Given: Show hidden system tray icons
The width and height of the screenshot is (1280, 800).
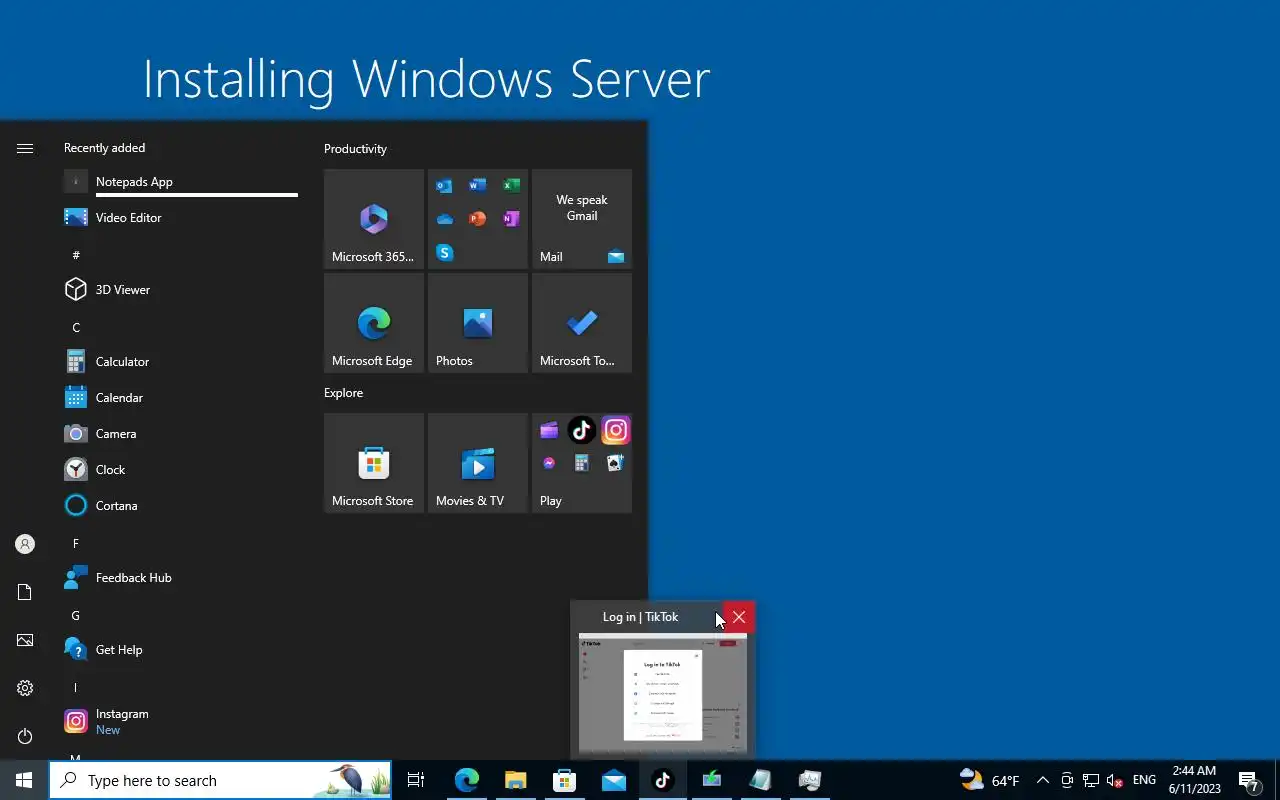Looking at the screenshot, I should point(1042,780).
